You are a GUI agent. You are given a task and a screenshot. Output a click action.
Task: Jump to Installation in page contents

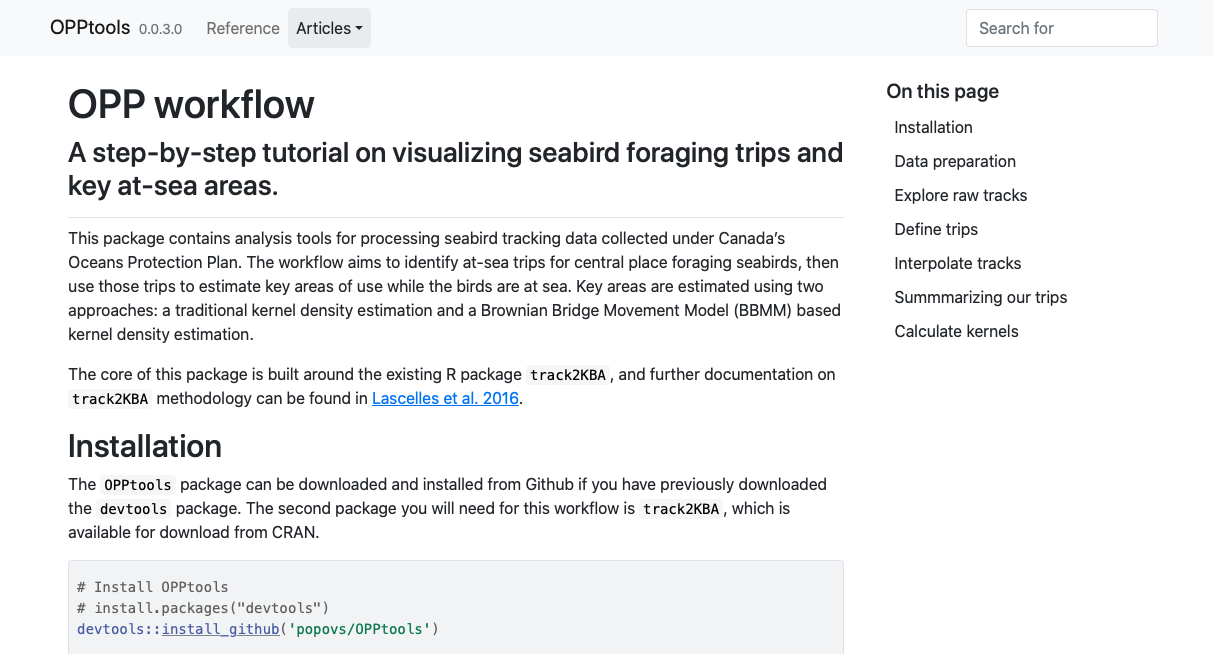(x=933, y=127)
